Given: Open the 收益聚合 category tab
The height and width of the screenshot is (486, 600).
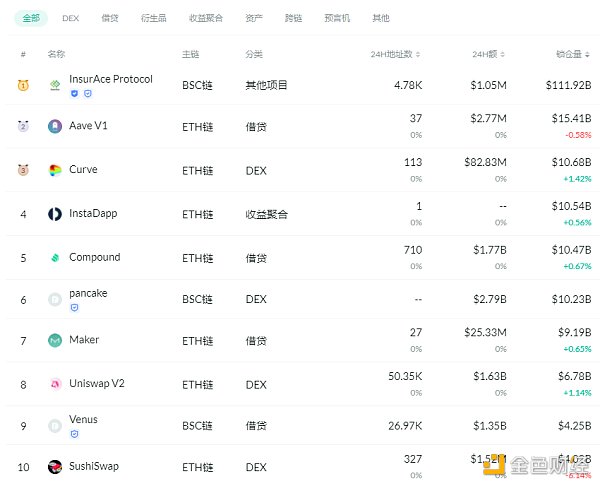Looking at the screenshot, I should (206, 18).
